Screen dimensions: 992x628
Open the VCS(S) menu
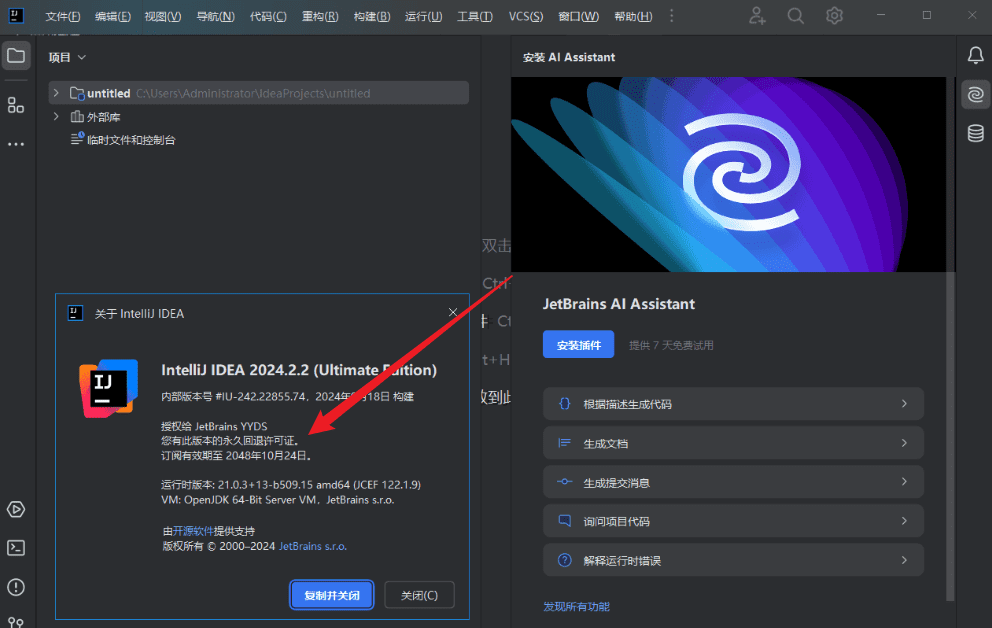coord(526,16)
